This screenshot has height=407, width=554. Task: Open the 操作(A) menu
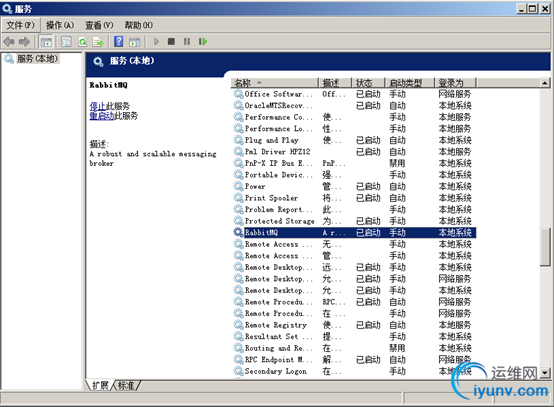point(60,25)
